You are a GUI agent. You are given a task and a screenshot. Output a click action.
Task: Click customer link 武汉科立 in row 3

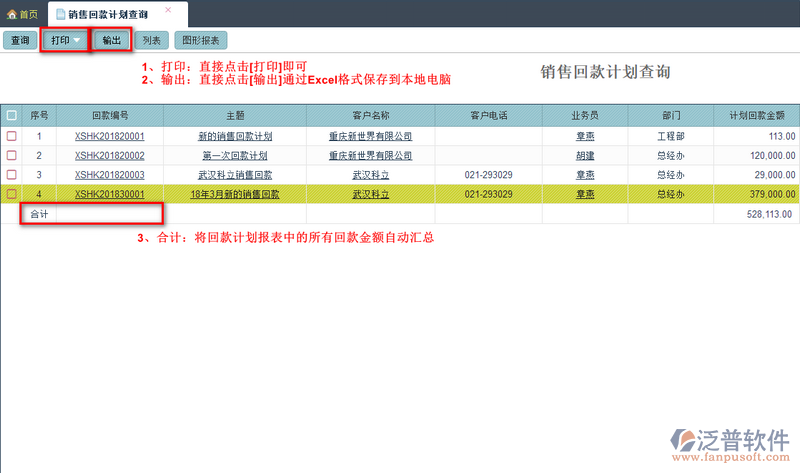tap(371, 174)
